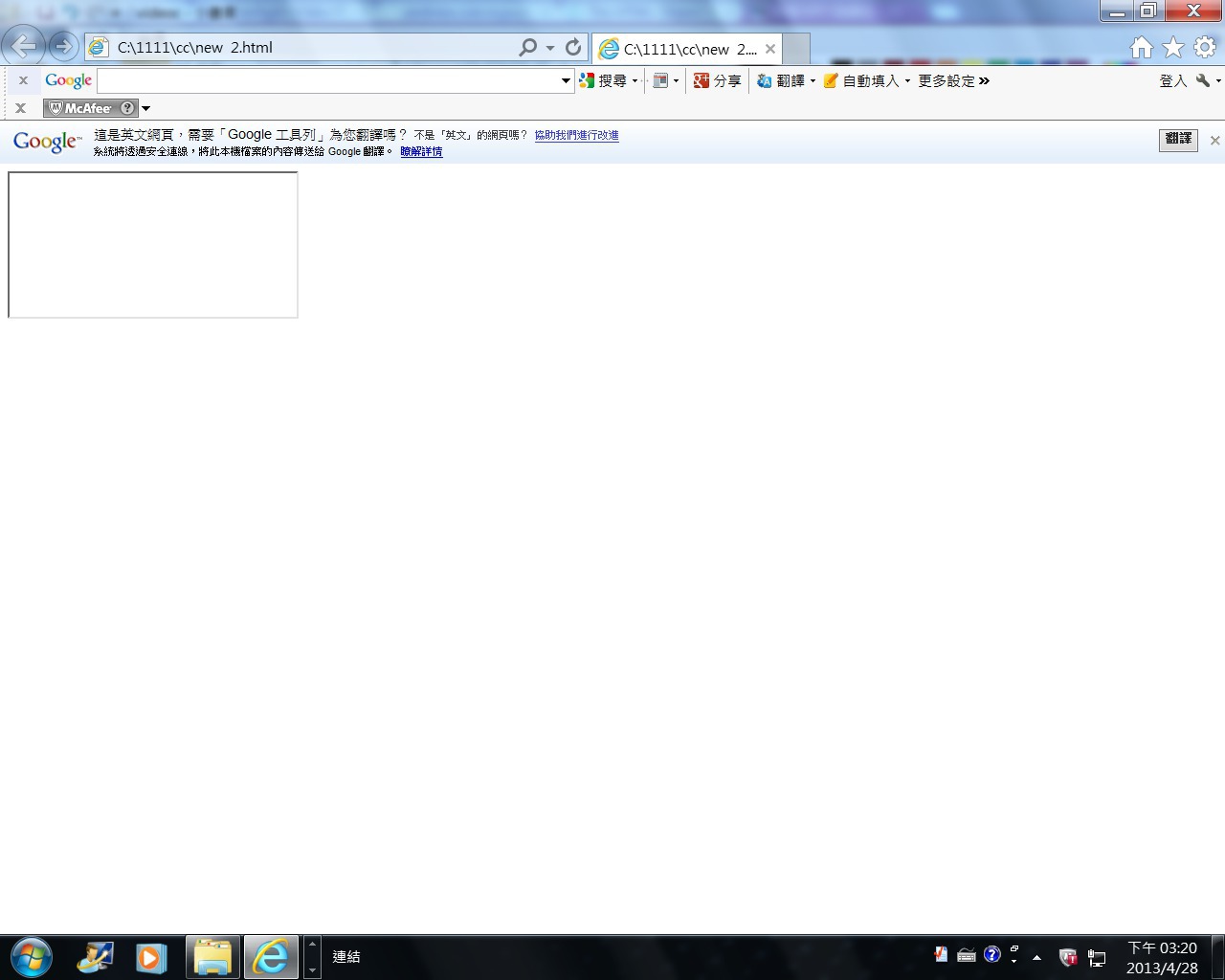
Task: Close the C:\1111\cc\new 2 tab
Action: pos(770,49)
